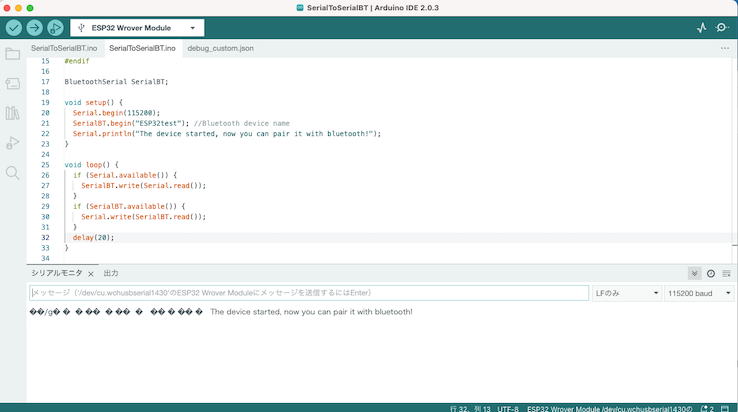Click line number 25 in the gutter
The width and height of the screenshot is (738, 412).
pos(45,165)
